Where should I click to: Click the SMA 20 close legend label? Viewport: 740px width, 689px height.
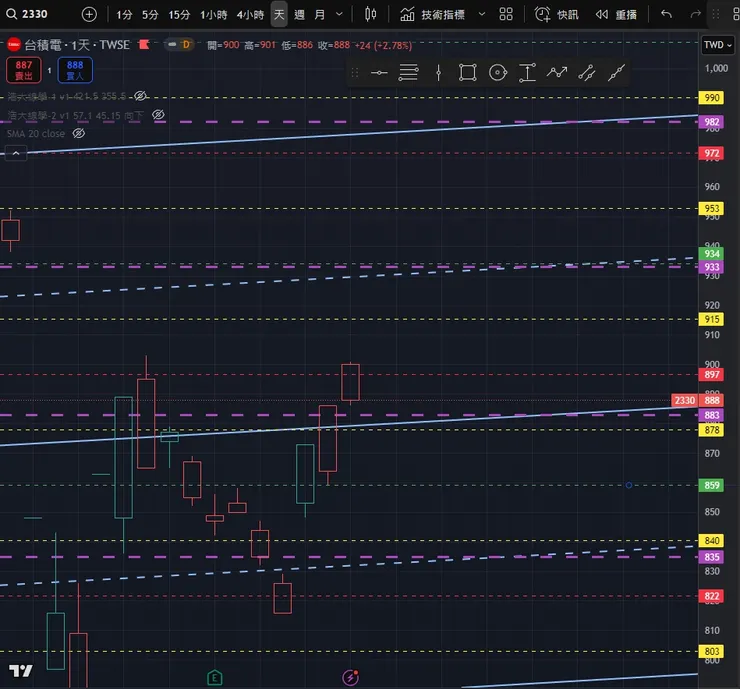[x=36, y=134]
